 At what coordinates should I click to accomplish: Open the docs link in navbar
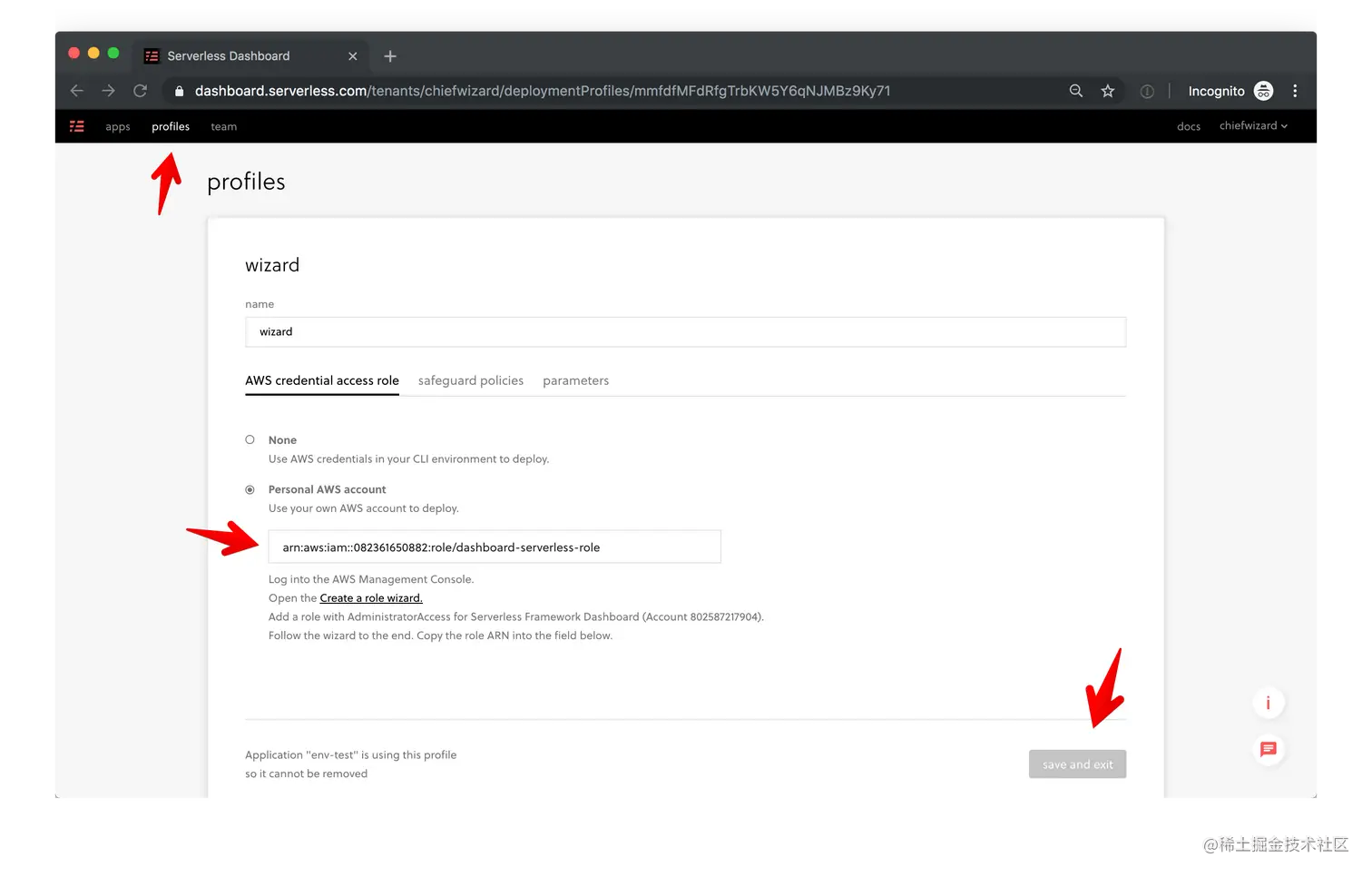pyautogui.click(x=1189, y=127)
